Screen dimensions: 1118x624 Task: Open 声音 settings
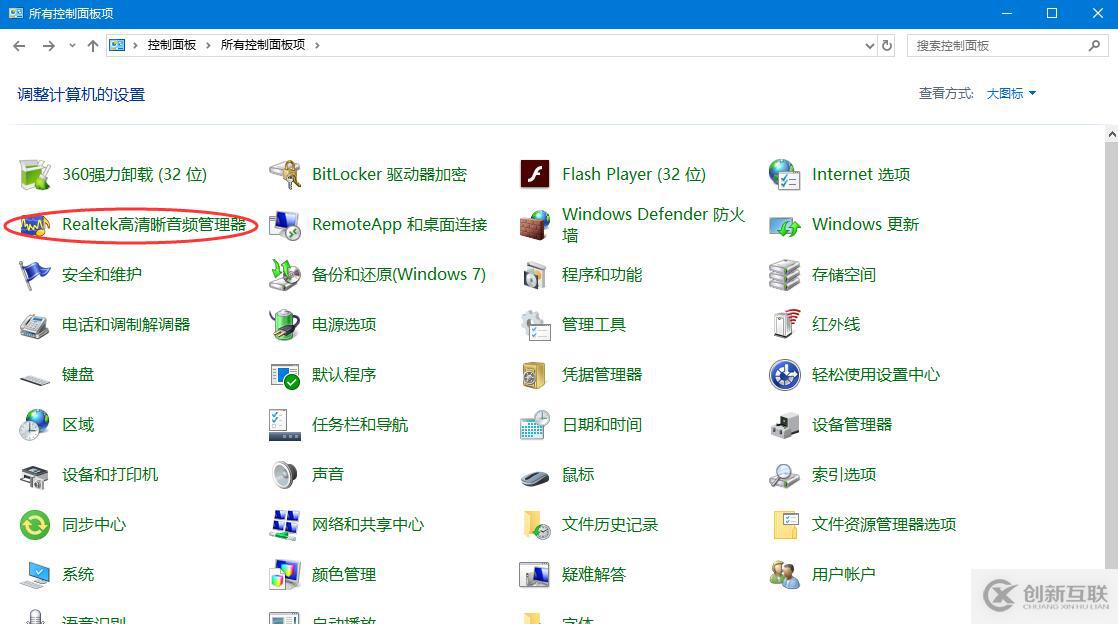point(327,474)
